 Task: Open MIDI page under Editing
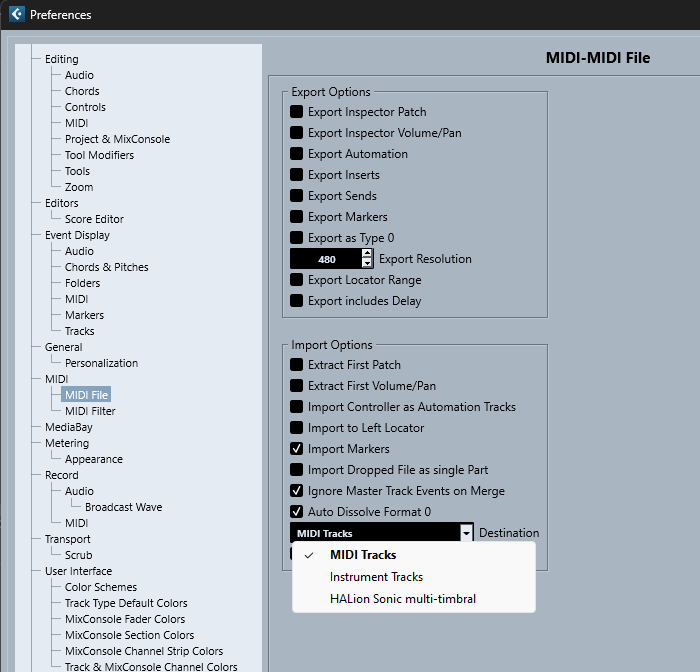(x=76, y=123)
